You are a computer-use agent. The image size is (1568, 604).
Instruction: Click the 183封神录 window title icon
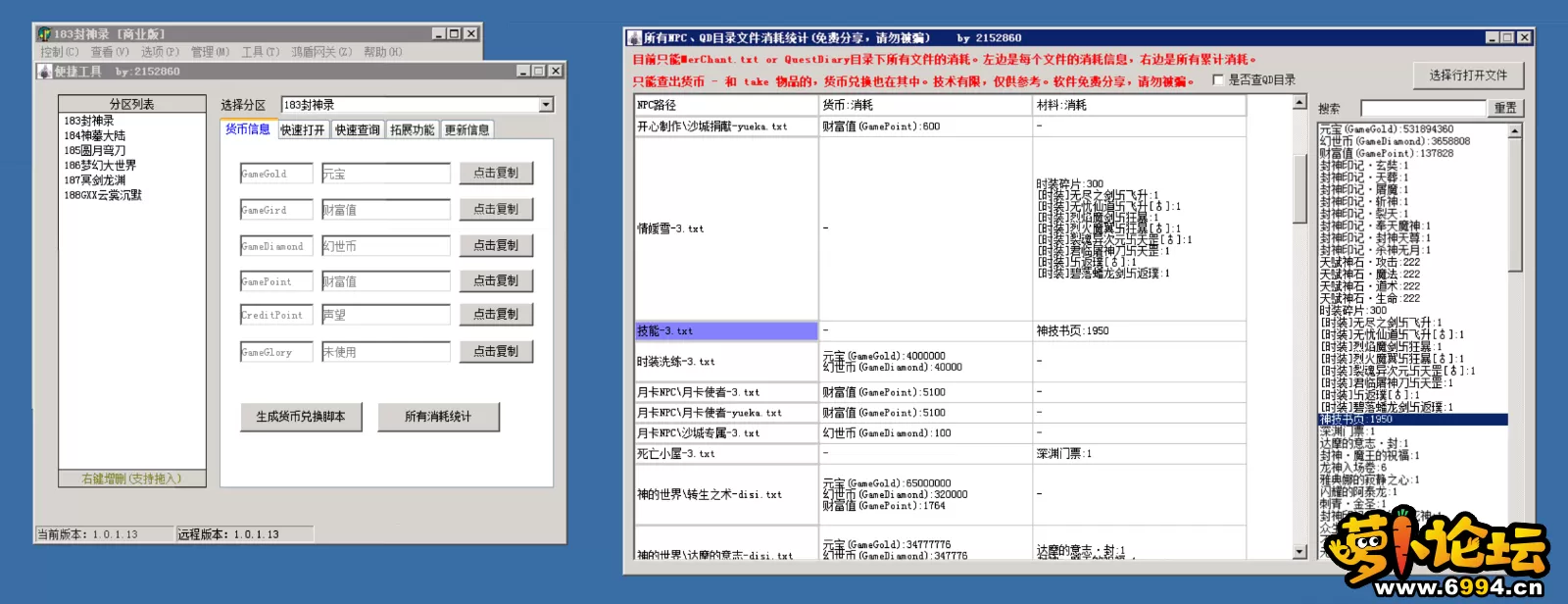(x=44, y=33)
